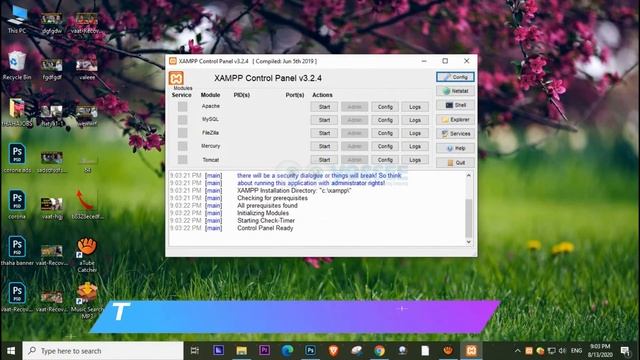Open Brave browser from the taskbar

(x=333, y=351)
